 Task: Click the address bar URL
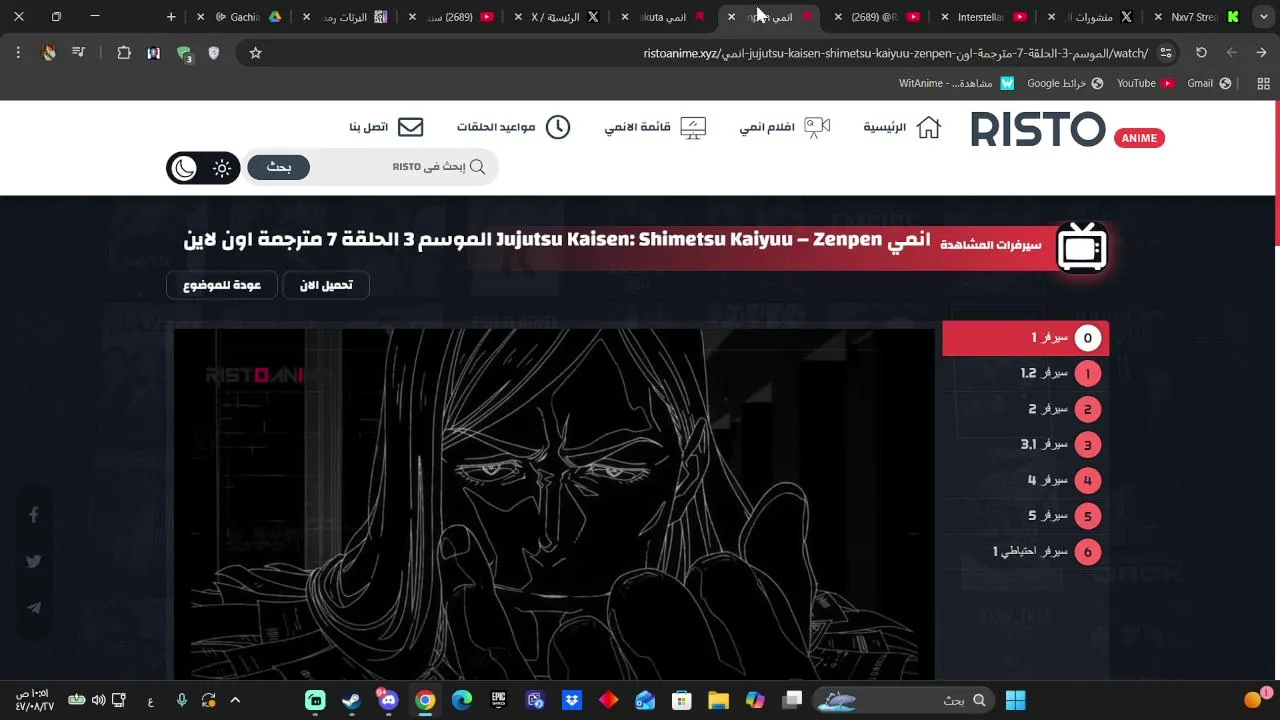click(895, 53)
